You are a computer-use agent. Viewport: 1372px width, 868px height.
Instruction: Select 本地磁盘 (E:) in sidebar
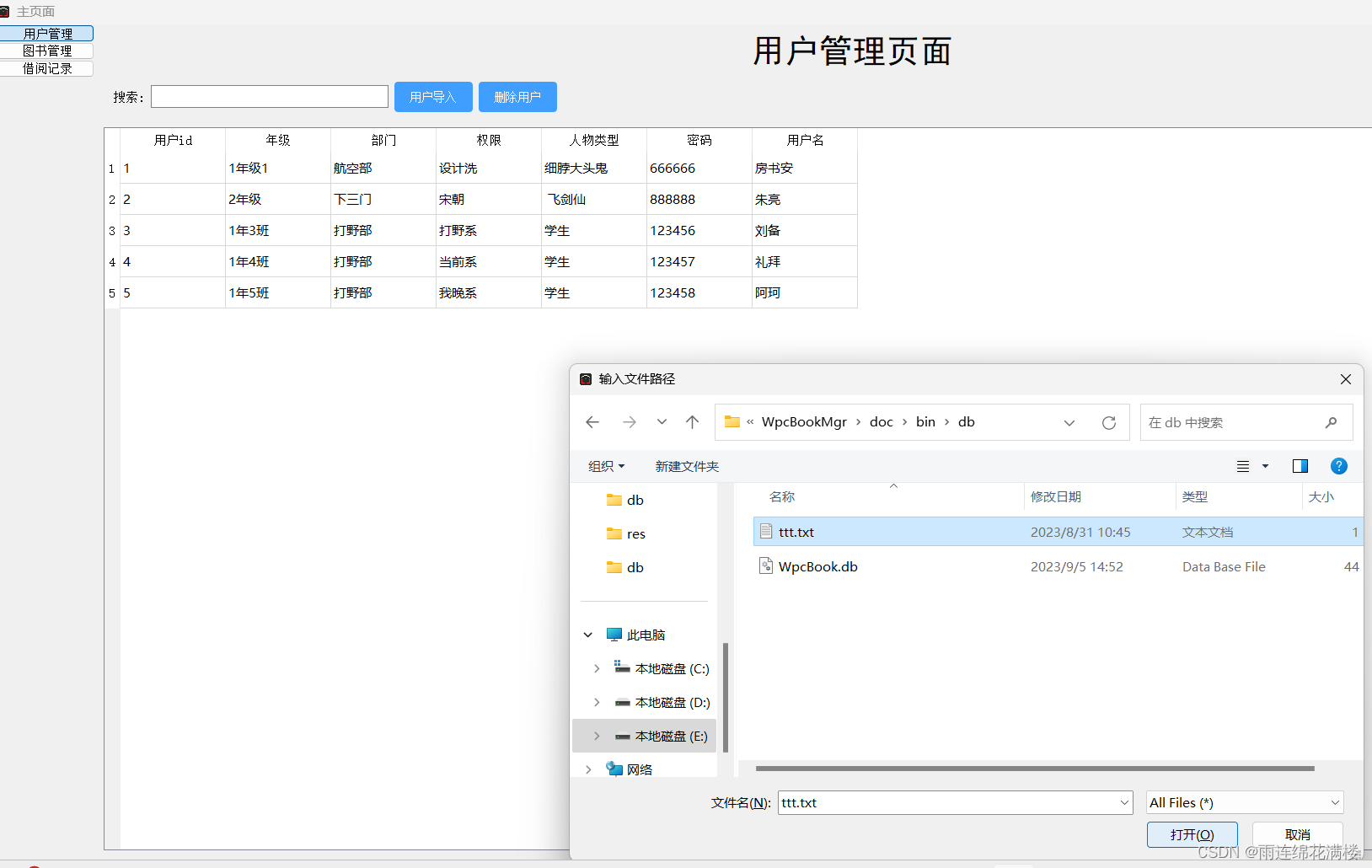point(645,736)
